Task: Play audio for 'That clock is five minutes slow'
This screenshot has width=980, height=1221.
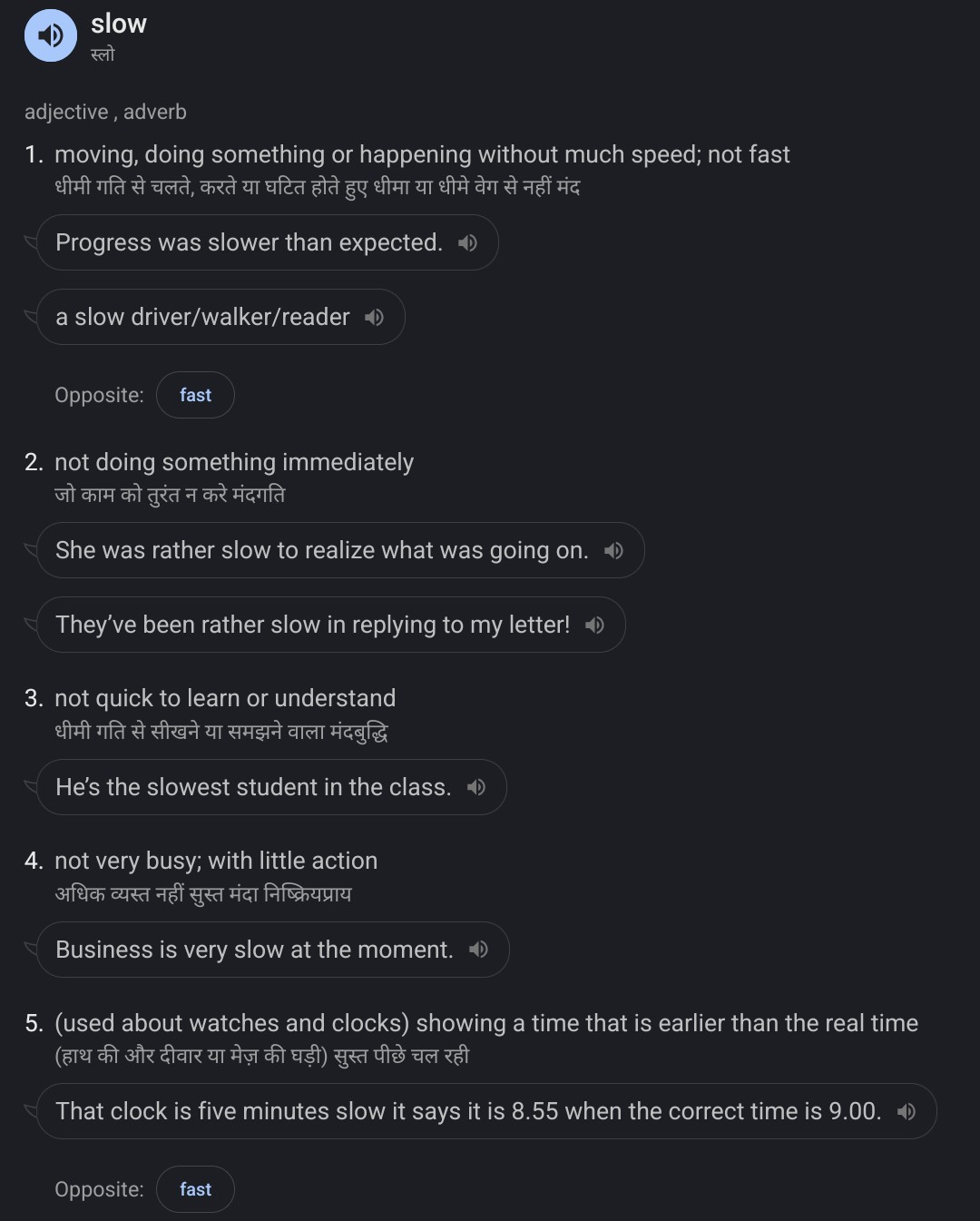Action: coord(906,1111)
